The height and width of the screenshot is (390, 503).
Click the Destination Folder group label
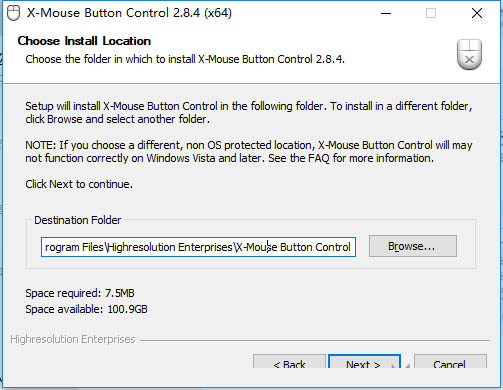[x=78, y=220]
